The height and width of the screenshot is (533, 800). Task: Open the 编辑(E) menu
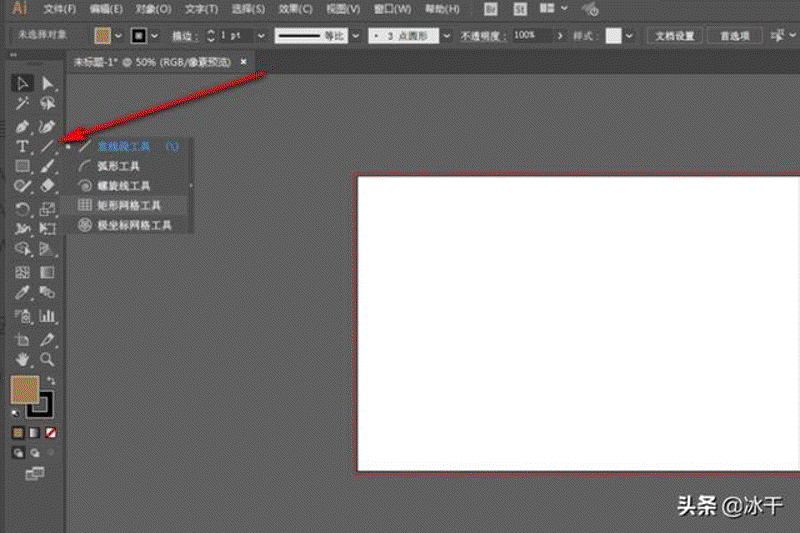point(106,9)
